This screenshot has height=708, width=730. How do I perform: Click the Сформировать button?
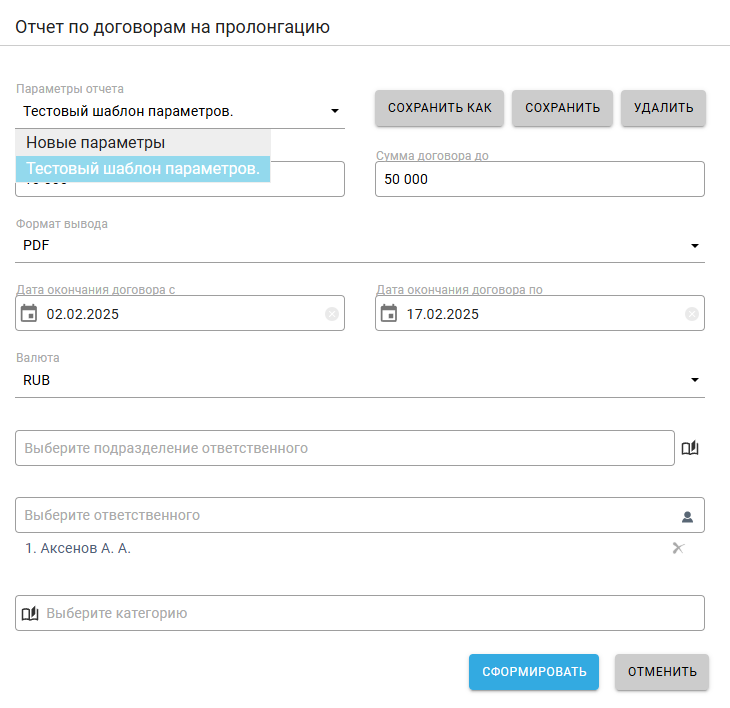point(534,672)
